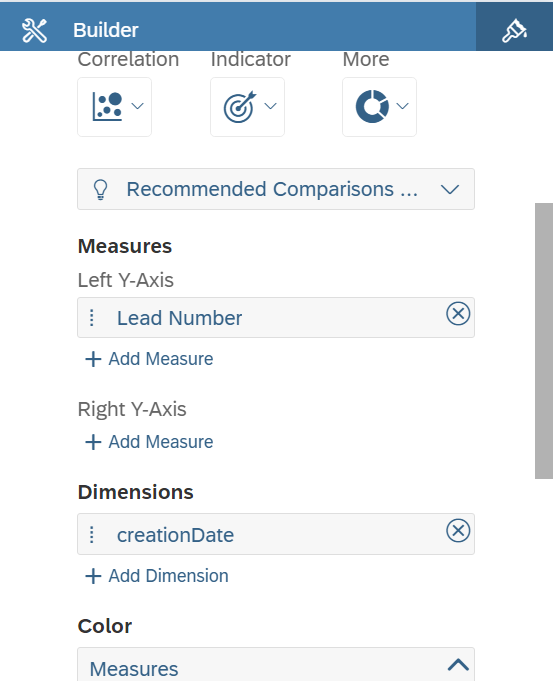Viewport: 553px width, 681px height.
Task: Grab the creationDate drag handle
Action: [x=92, y=535]
